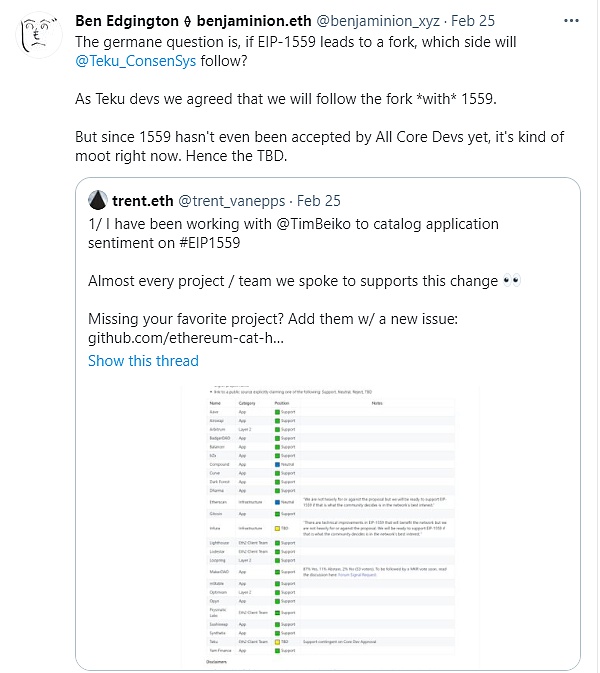The height and width of the screenshot is (673, 600).
Task: Open the github.com/ethereum-cat-h... link
Action: pos(186,340)
